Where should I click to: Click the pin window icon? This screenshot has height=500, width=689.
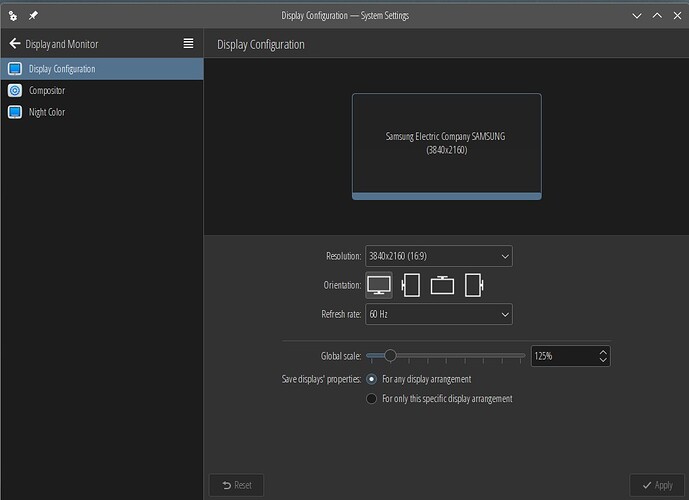[33, 16]
